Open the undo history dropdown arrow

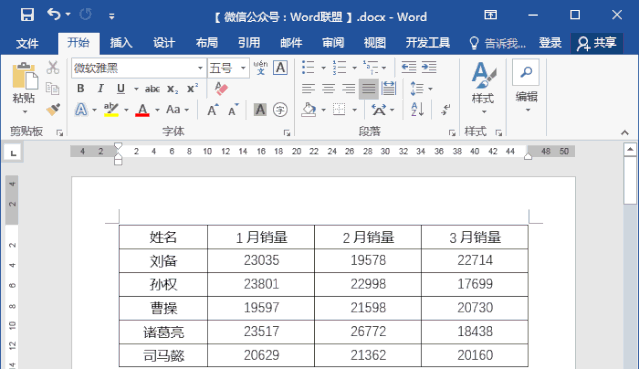68,15
